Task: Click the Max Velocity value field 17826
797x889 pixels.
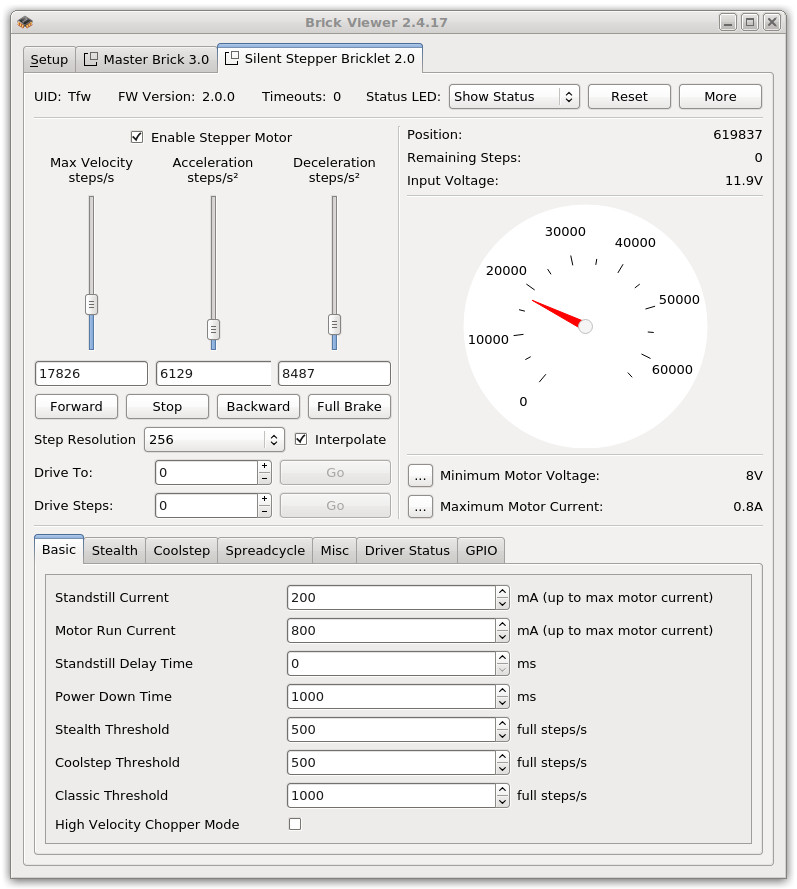Action: point(91,374)
